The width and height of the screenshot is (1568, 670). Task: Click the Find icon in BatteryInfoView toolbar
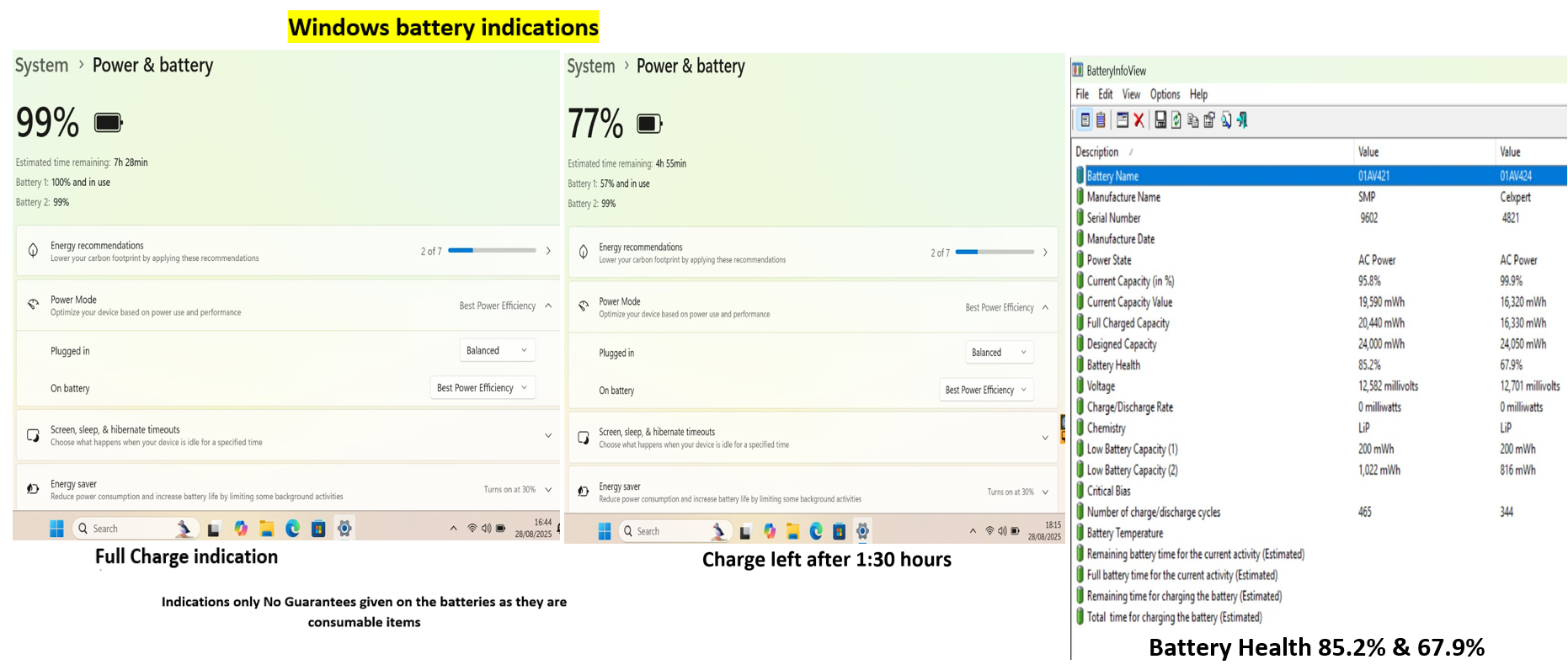(x=1226, y=120)
